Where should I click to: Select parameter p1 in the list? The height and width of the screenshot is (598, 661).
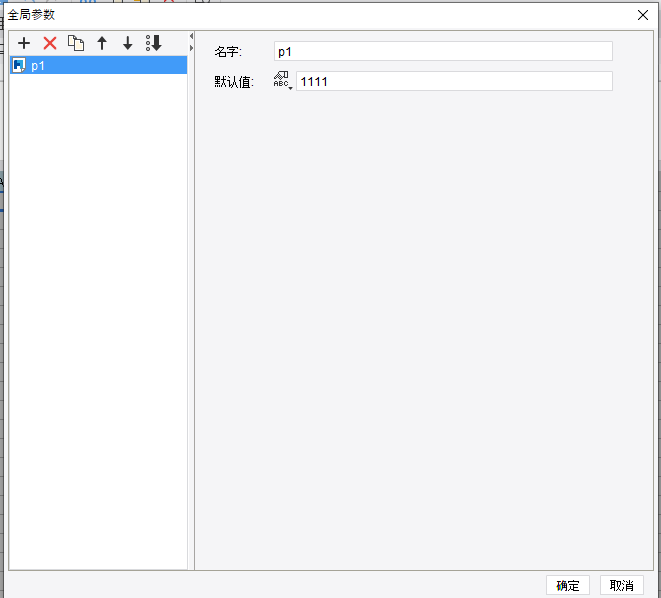pyautogui.click(x=99, y=65)
